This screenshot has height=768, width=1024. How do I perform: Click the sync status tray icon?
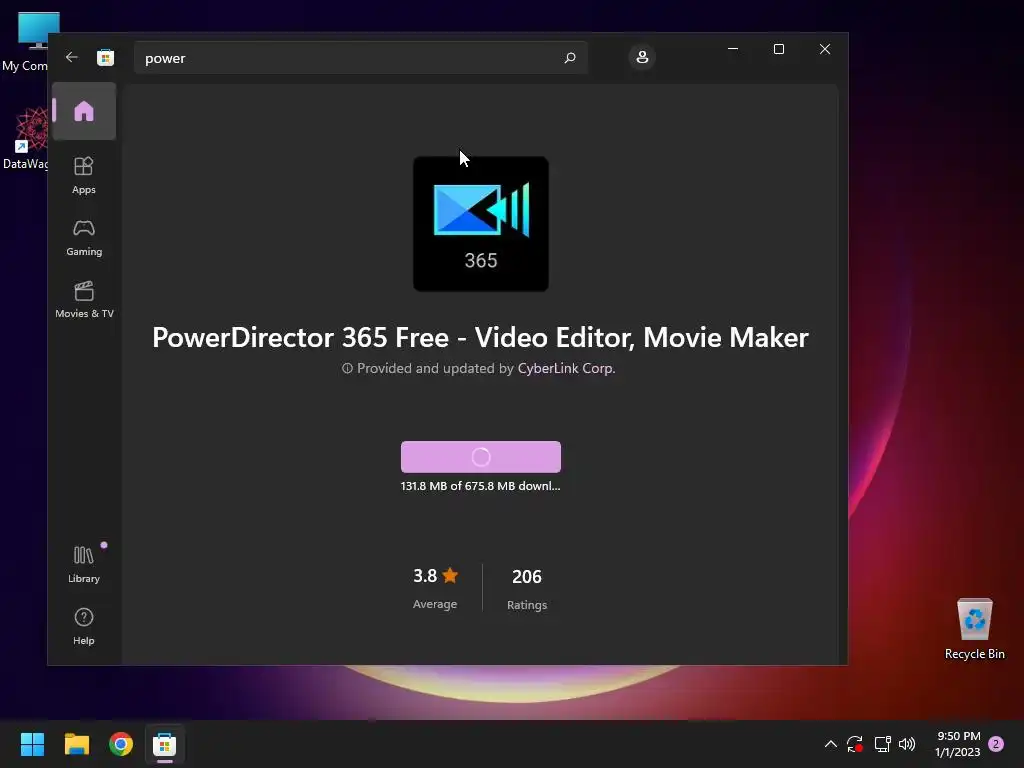[855, 744]
